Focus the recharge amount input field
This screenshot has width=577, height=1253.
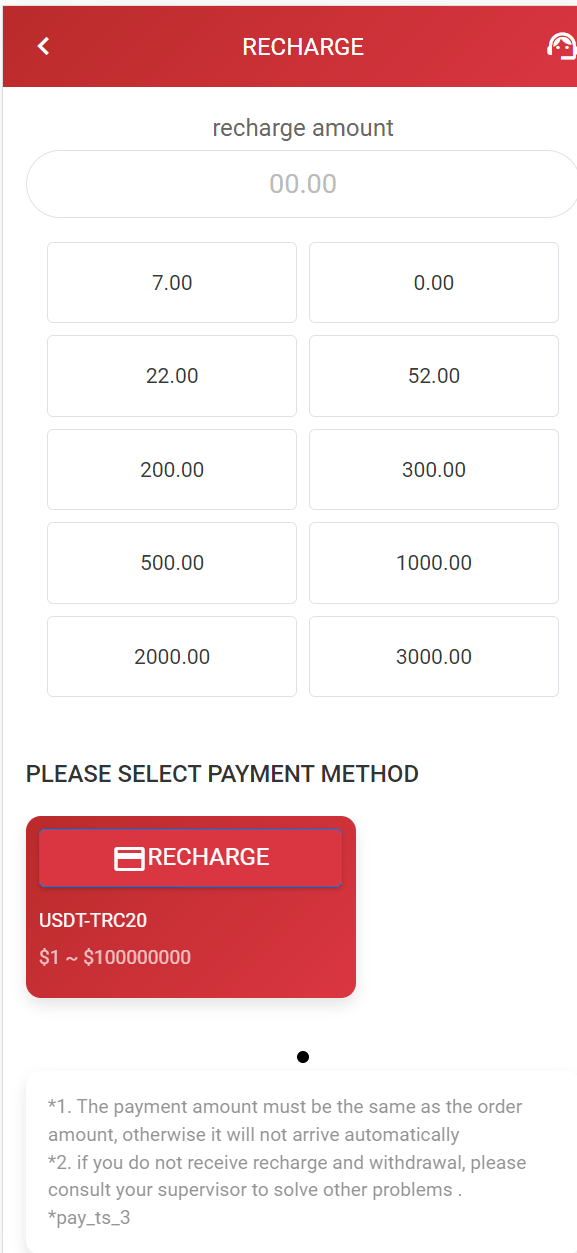(302, 184)
